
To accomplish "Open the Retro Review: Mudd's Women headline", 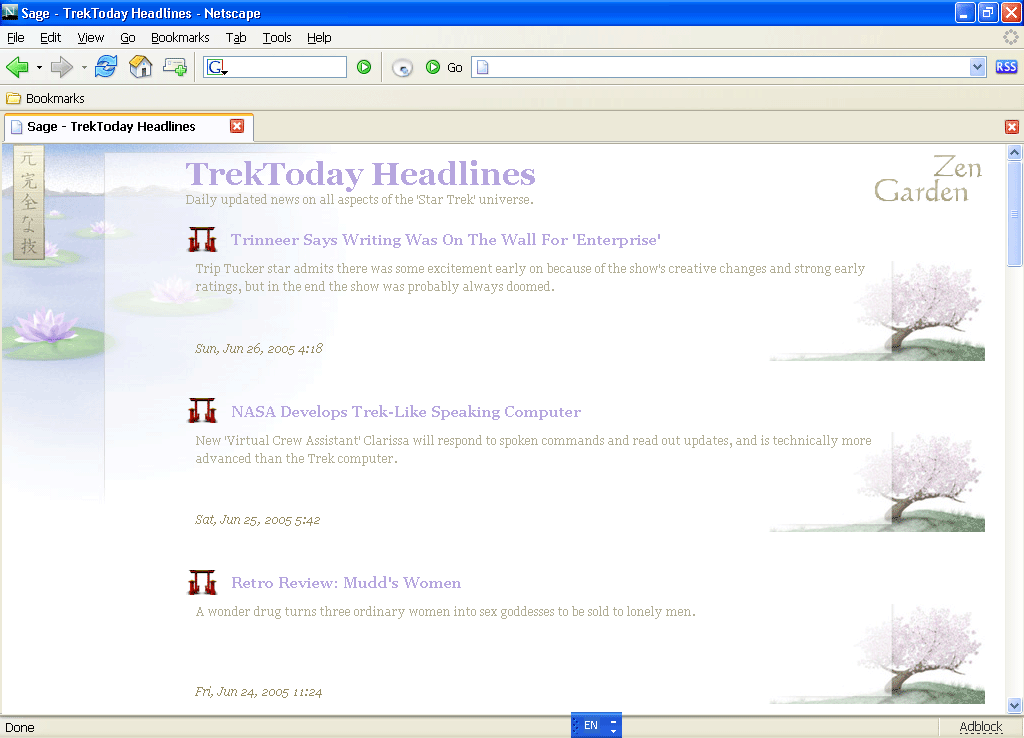I will 346,583.
